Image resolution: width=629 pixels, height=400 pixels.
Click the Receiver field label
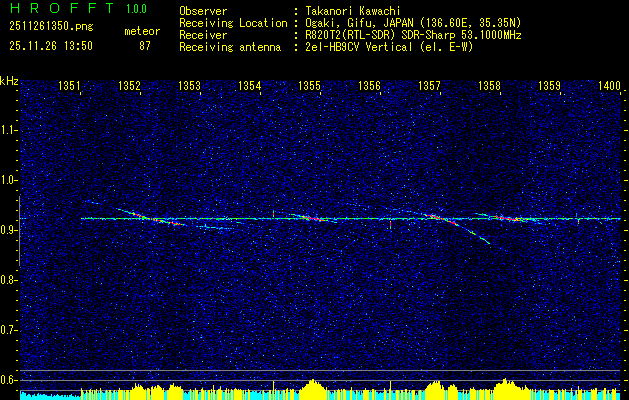203,35
